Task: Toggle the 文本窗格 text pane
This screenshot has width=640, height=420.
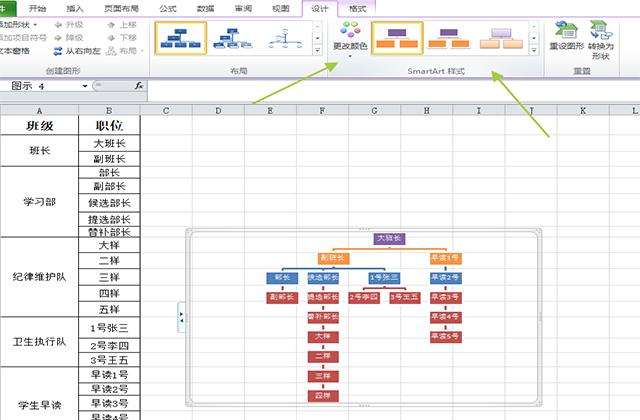Action: tap(15, 51)
